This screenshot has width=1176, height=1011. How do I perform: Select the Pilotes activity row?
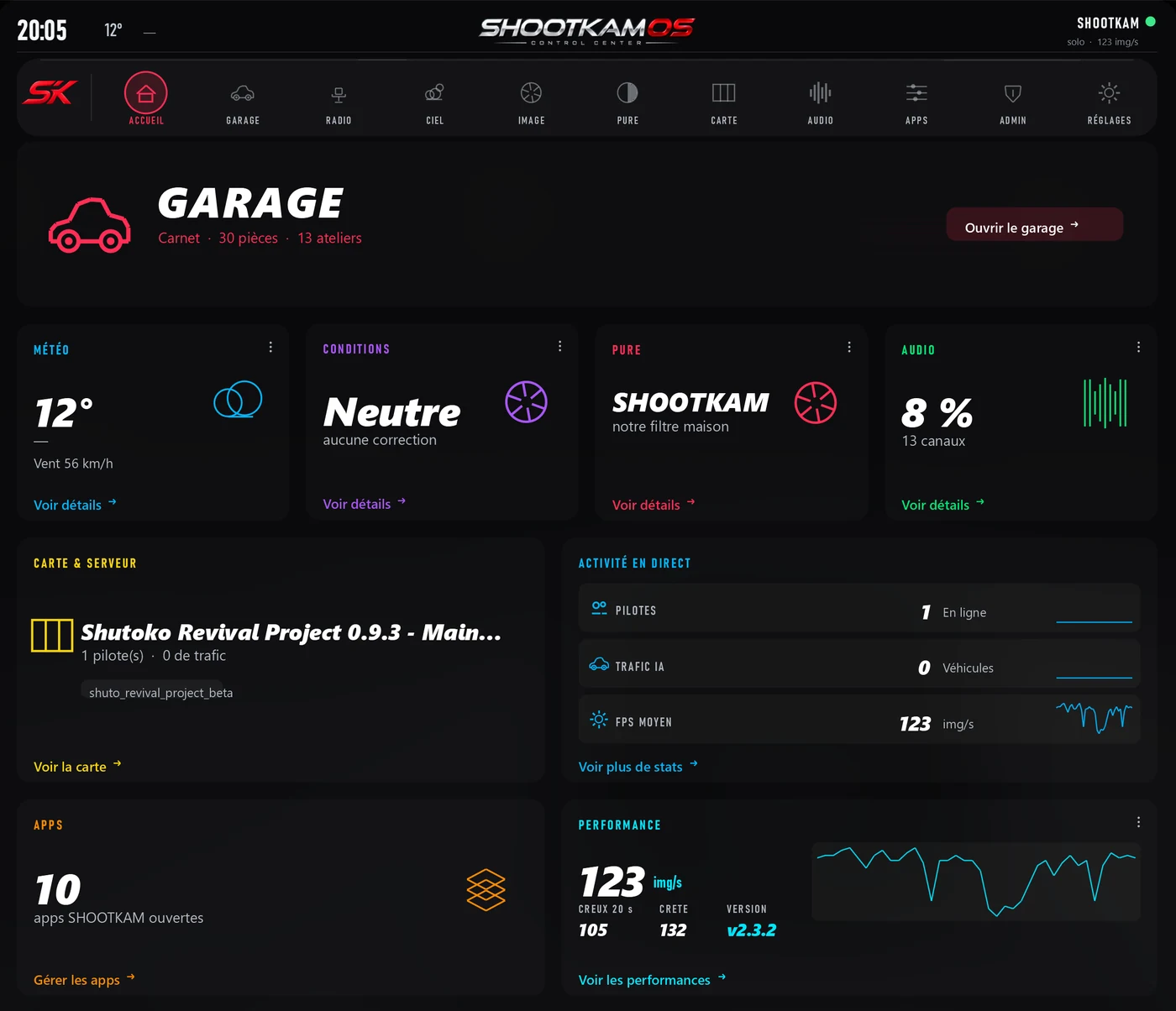click(x=859, y=608)
